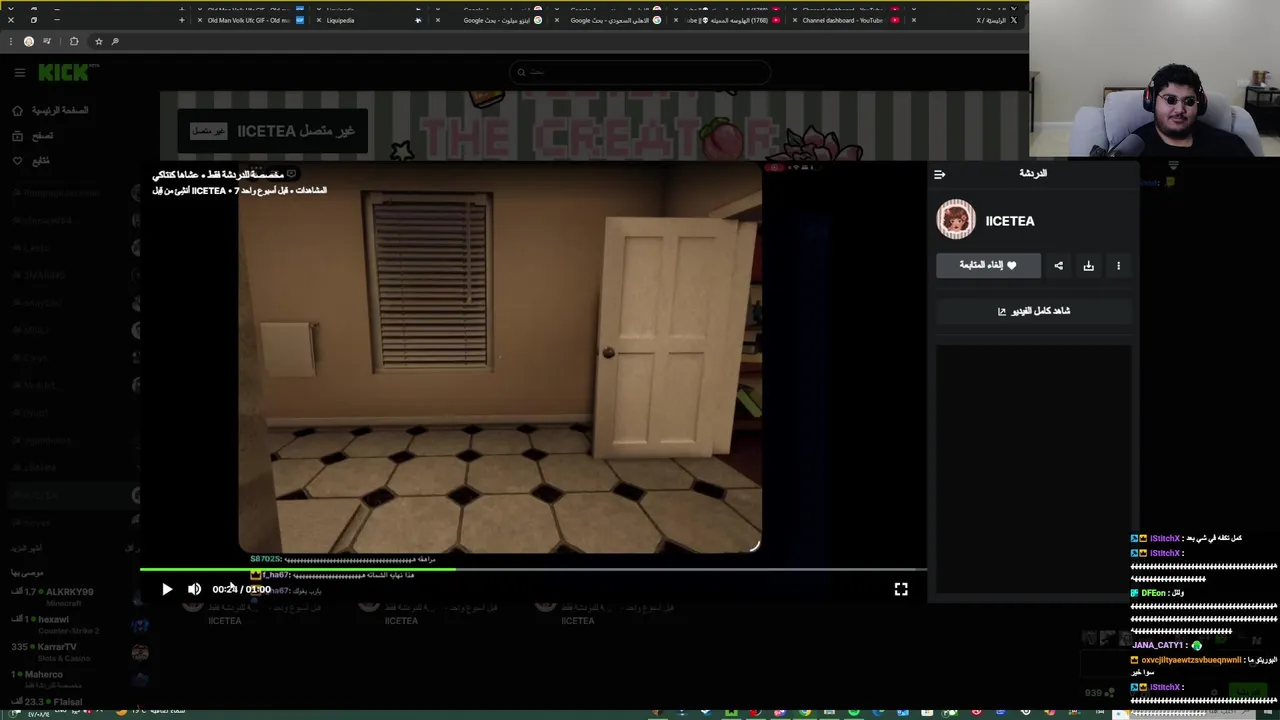Click the unfollow button with the heart
This screenshot has height=720, width=1280.
[x=988, y=265]
